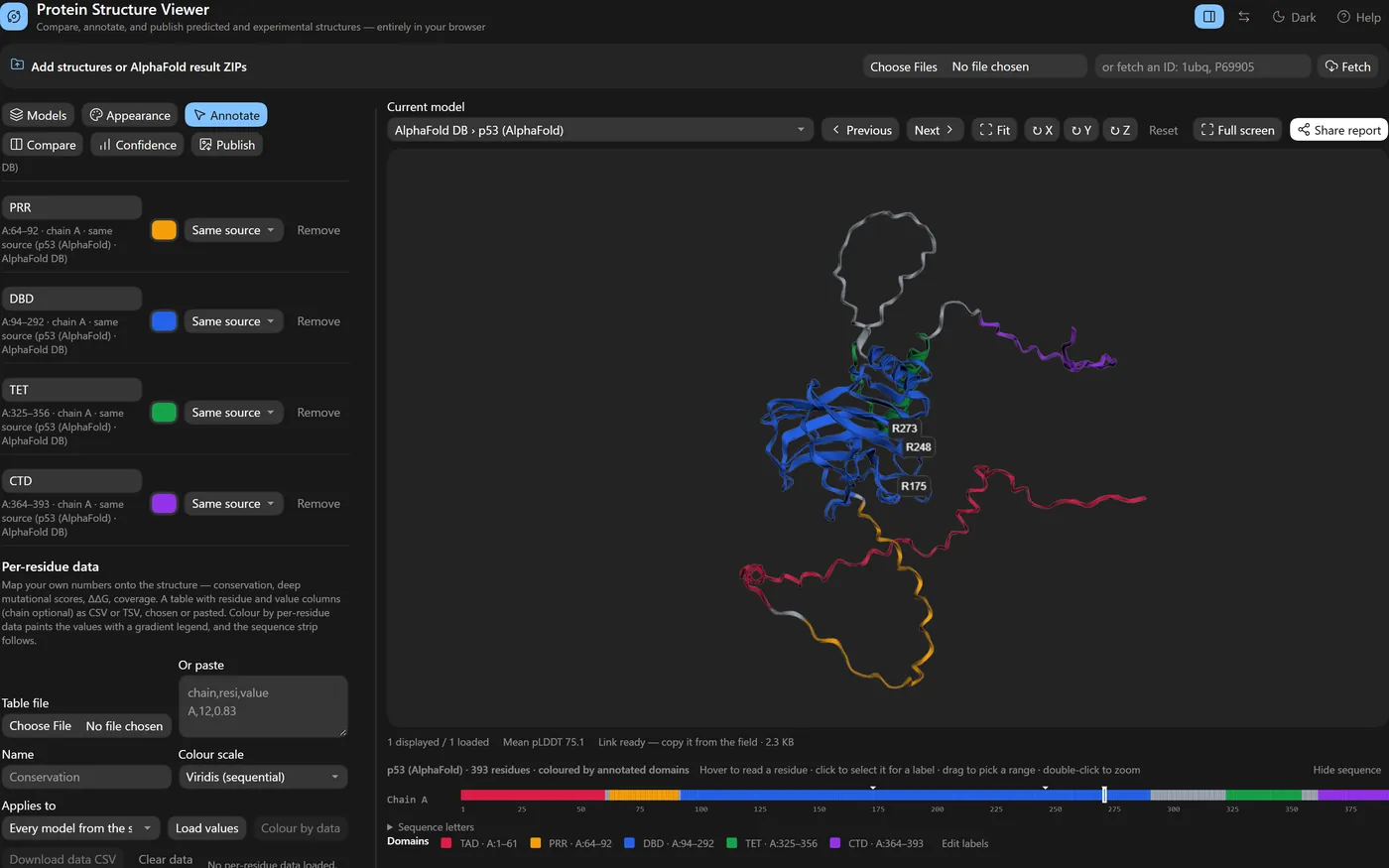Enter full screen viewer mode

pos(1237,130)
